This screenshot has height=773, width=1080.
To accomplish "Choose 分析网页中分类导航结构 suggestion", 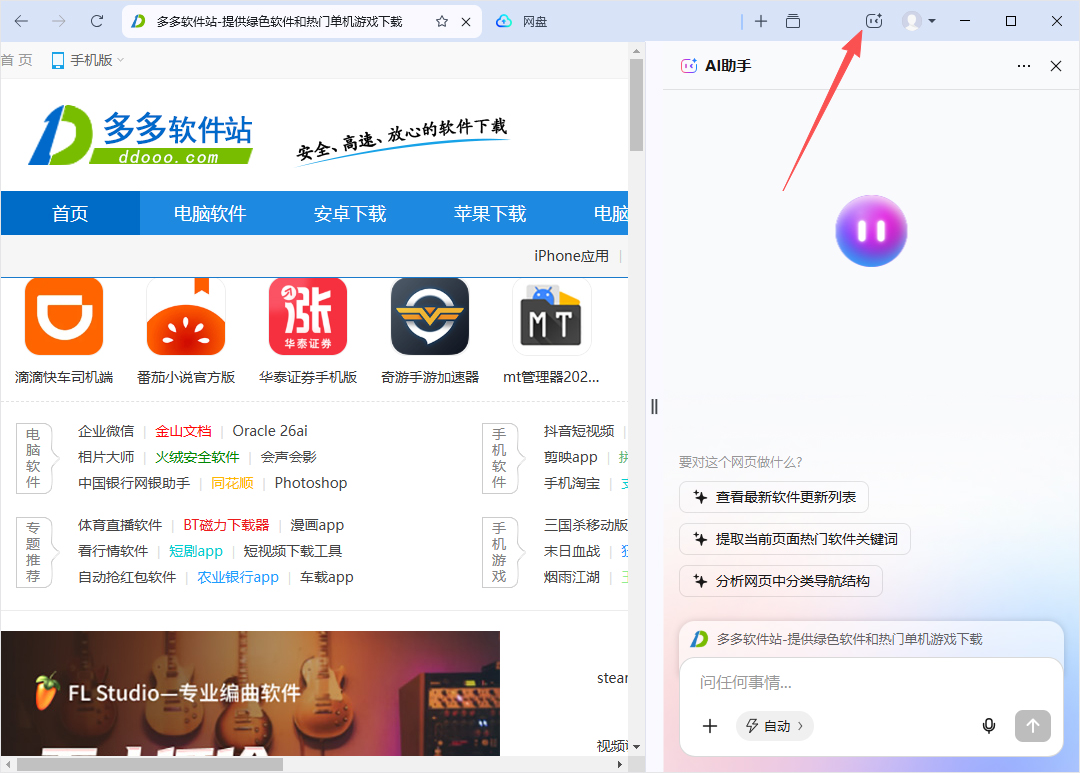I will pyautogui.click(x=780, y=581).
